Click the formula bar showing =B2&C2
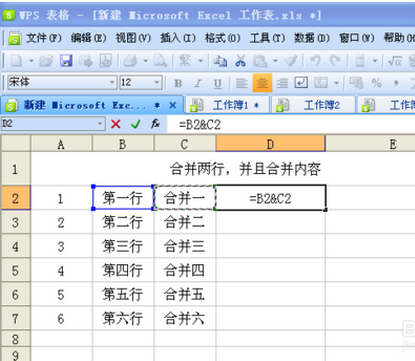The height and width of the screenshot is (361, 415). [x=290, y=124]
